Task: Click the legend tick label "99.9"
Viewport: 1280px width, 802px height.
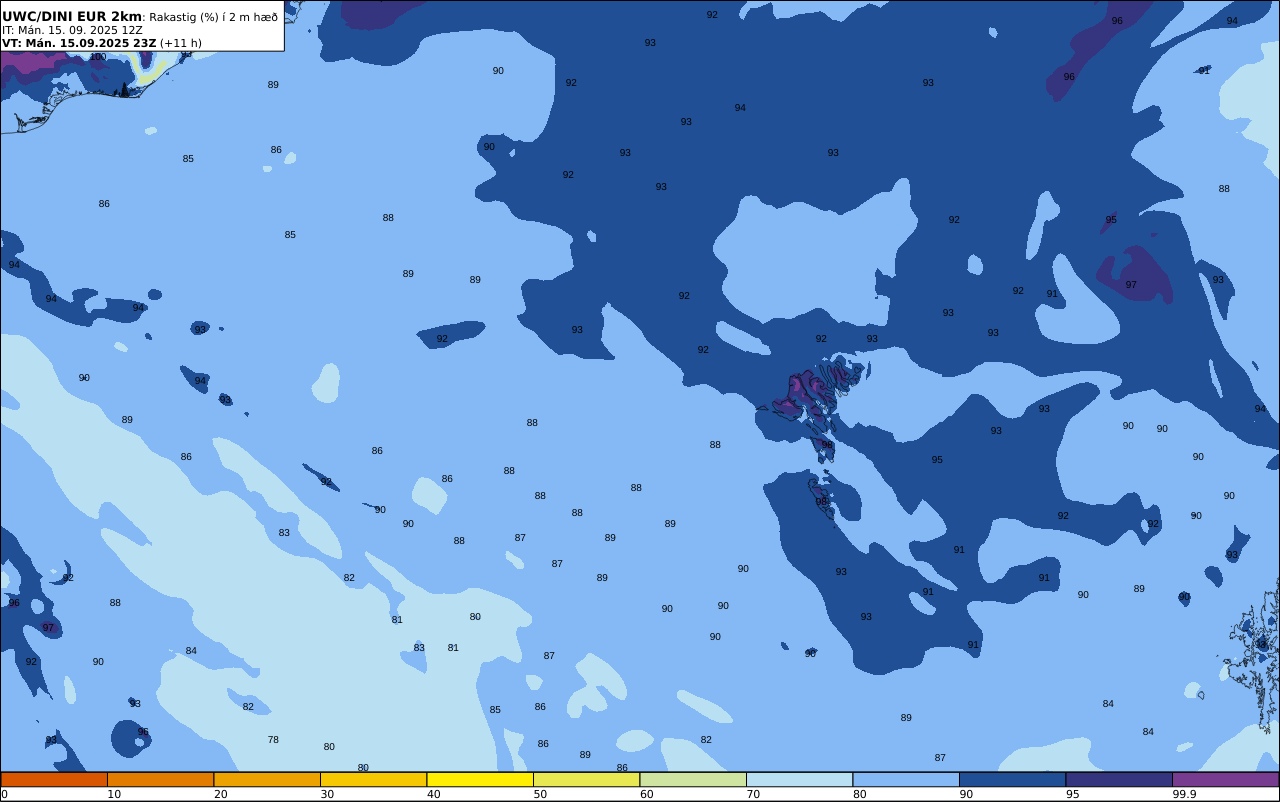Action: point(1184,794)
